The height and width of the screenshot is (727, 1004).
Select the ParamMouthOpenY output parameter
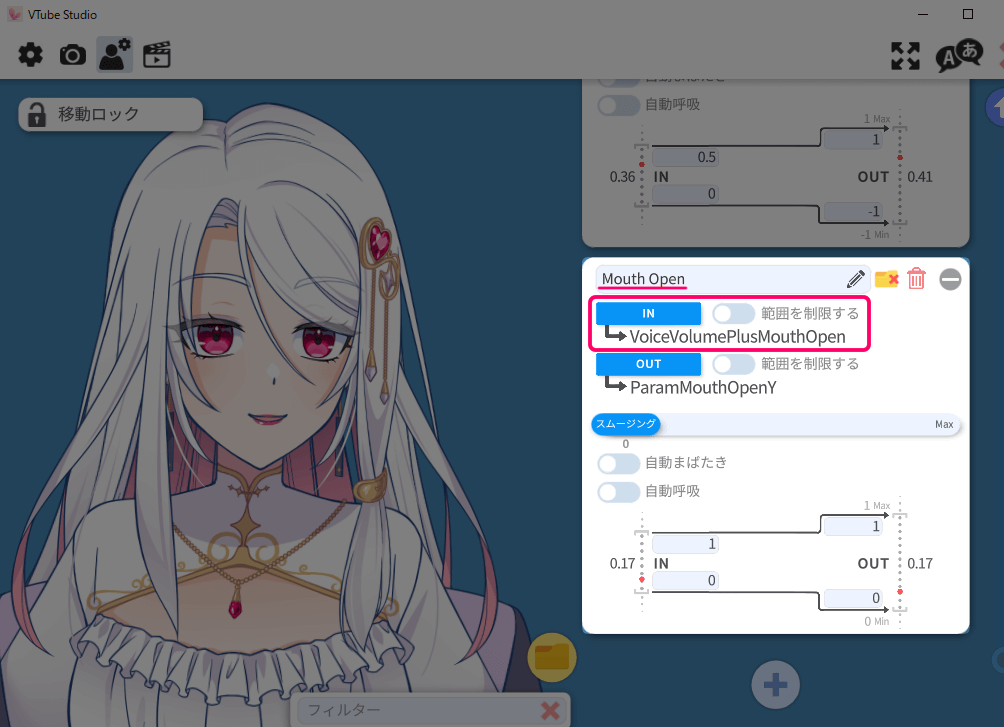click(703, 388)
